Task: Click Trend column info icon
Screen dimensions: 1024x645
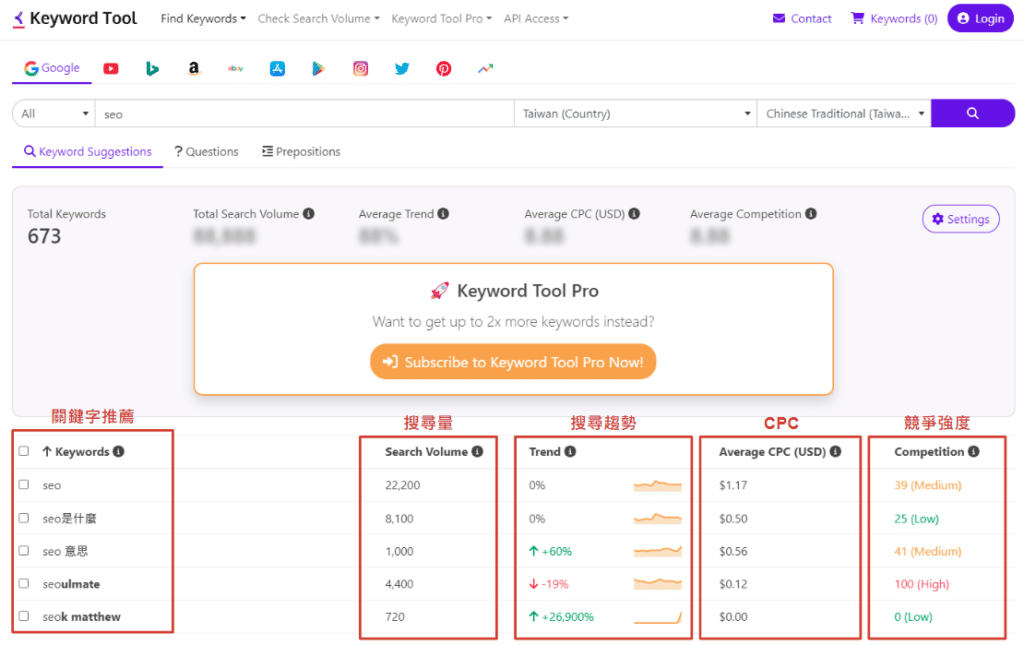Action: [570, 452]
